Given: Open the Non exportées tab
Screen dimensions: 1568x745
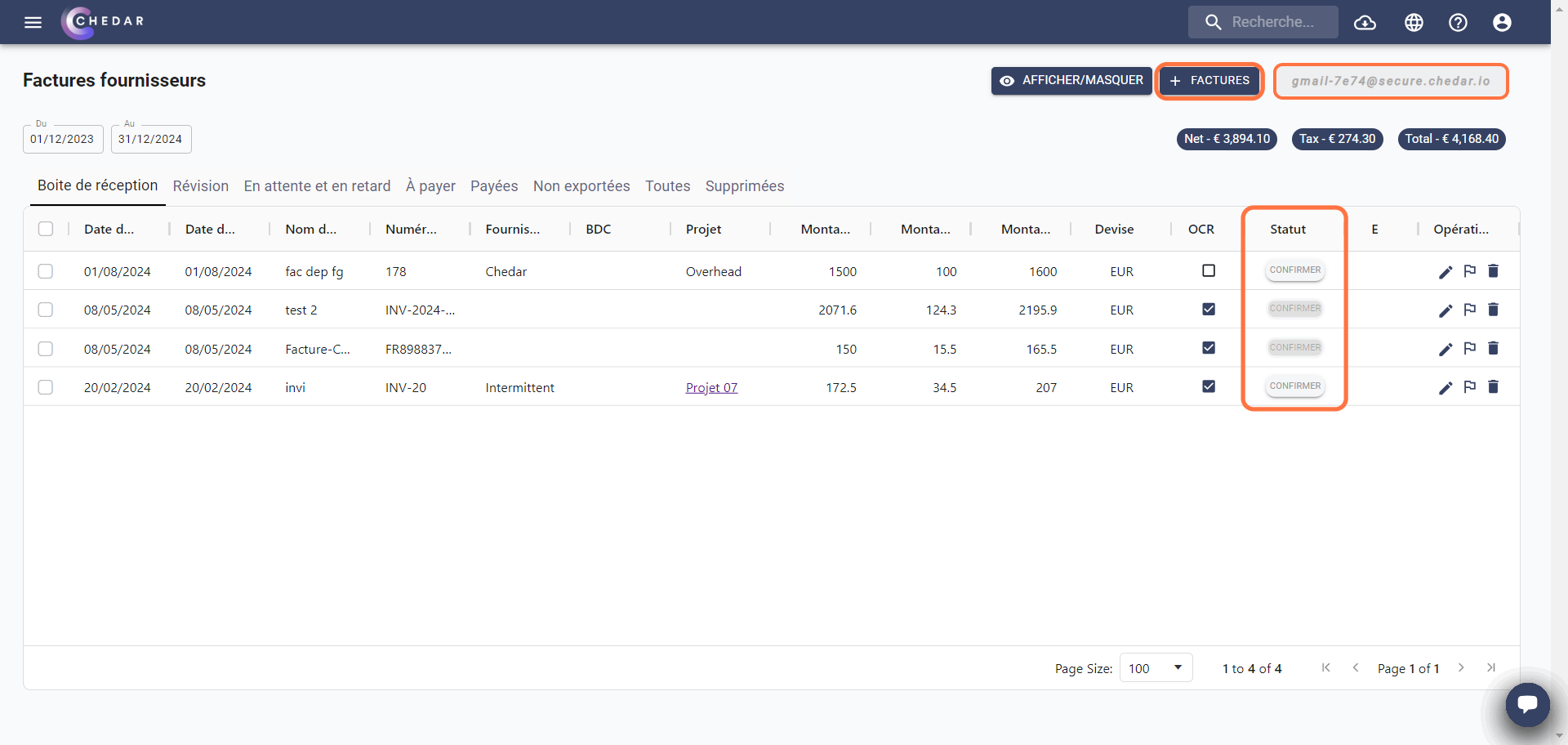Looking at the screenshot, I should click(x=581, y=186).
